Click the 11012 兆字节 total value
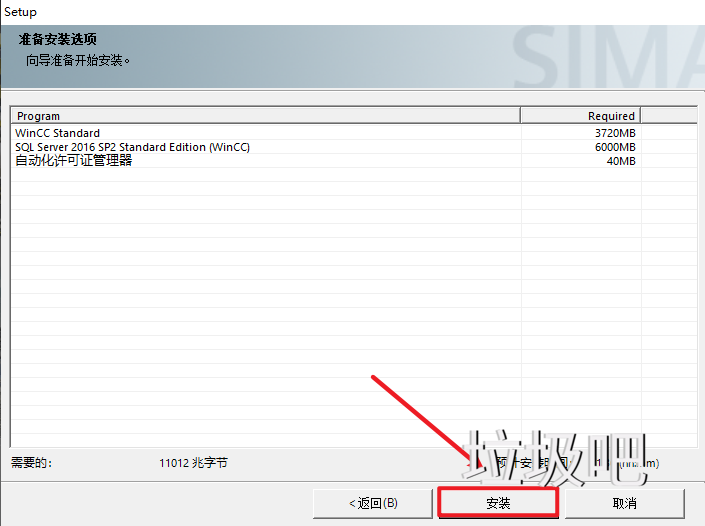The width and height of the screenshot is (705, 526). pos(193,463)
